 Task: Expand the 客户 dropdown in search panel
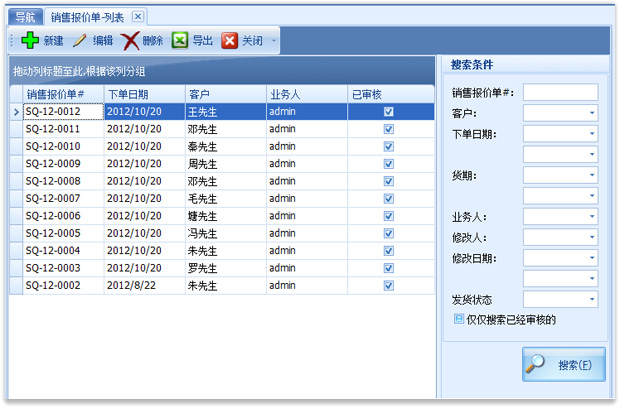click(x=592, y=114)
